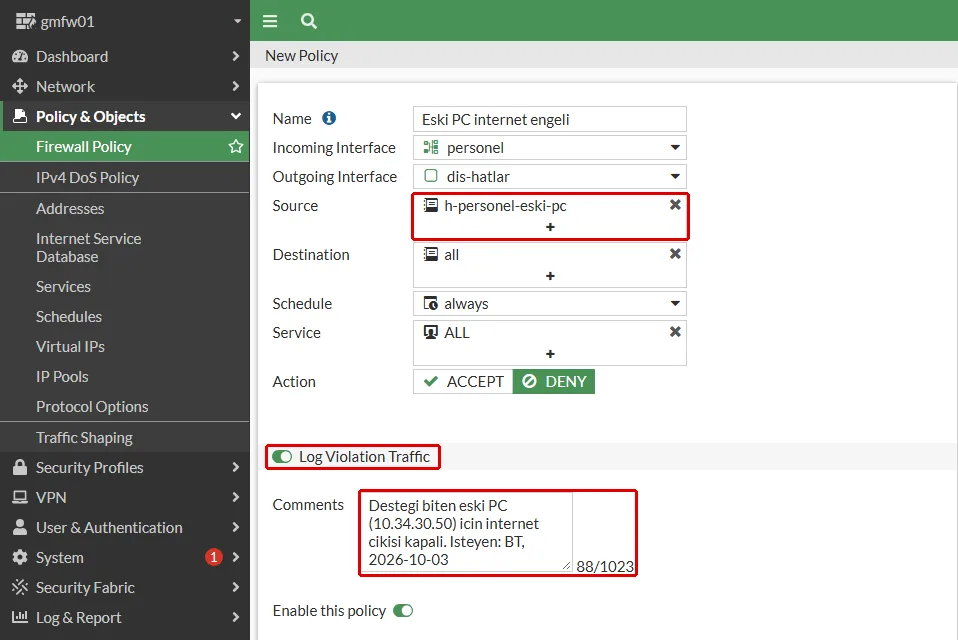Expand the Log & Report chevron
Screen dimensions: 958x640
pos(236,617)
